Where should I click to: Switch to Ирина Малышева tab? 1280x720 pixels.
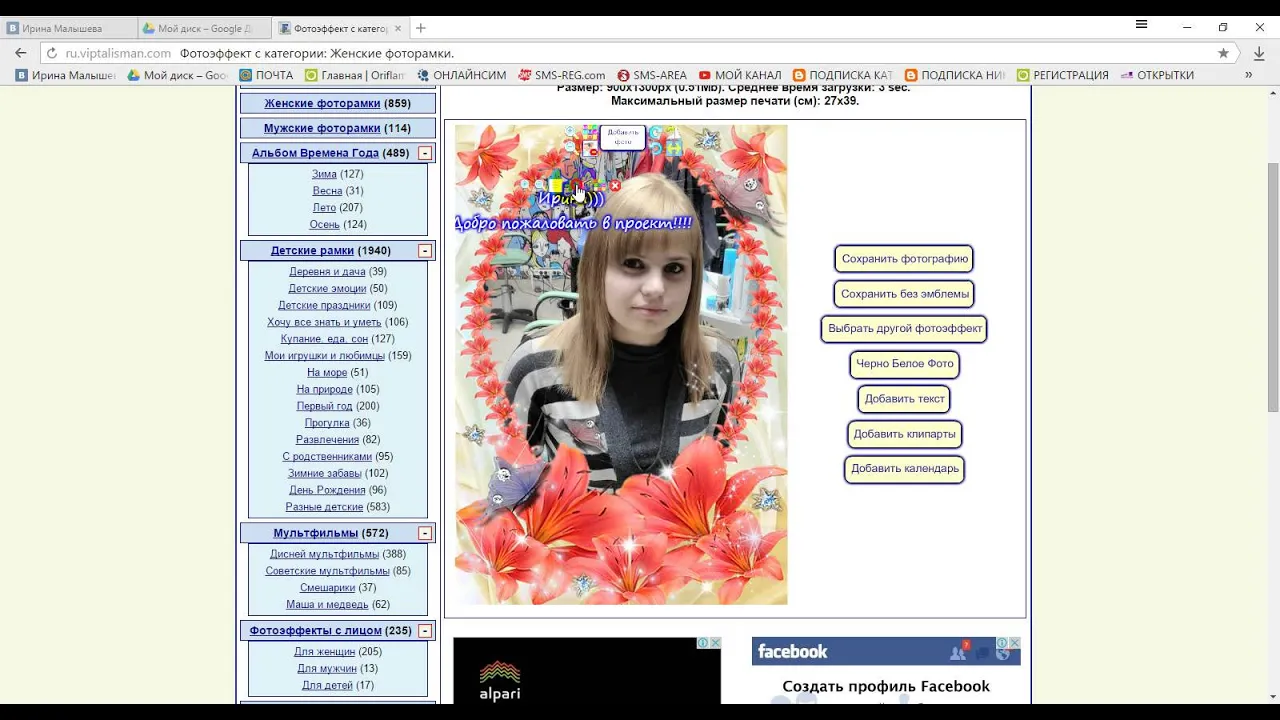pyautogui.click(x=67, y=28)
